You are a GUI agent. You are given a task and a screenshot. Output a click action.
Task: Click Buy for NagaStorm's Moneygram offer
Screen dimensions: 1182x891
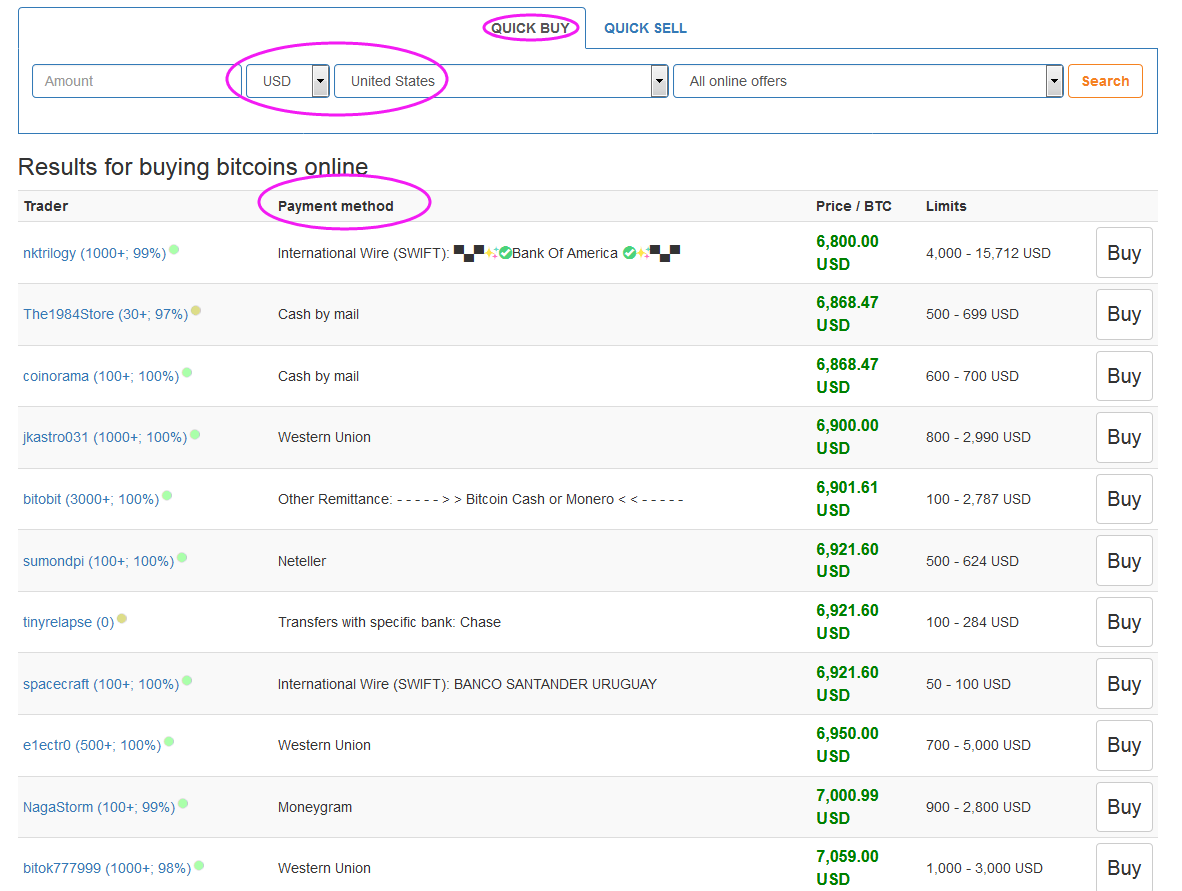pyautogui.click(x=1124, y=807)
